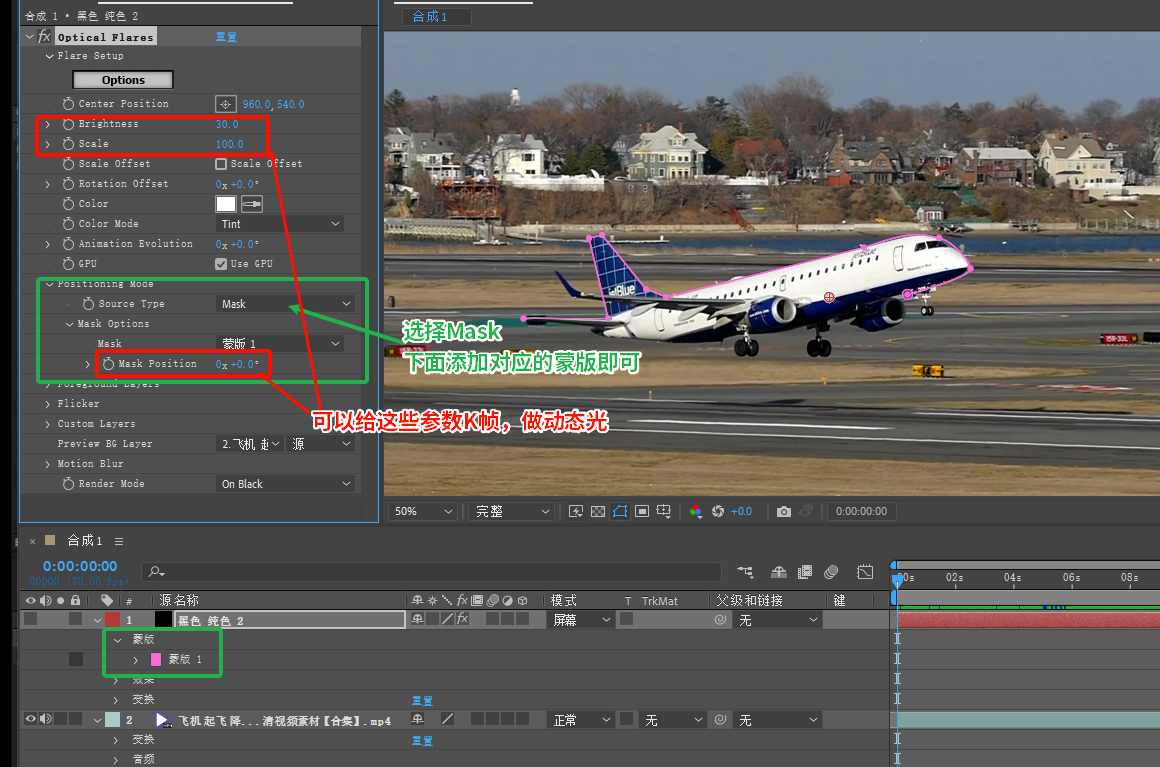Toggle the Render Mode stopwatch
The height and width of the screenshot is (767, 1160).
[68, 483]
